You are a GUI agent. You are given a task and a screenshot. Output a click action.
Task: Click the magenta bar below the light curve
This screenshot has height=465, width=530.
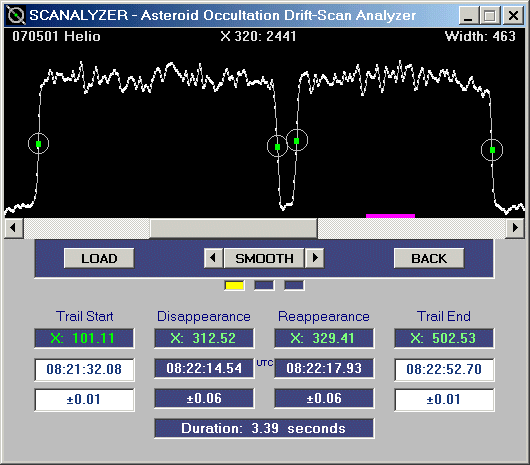click(390, 216)
